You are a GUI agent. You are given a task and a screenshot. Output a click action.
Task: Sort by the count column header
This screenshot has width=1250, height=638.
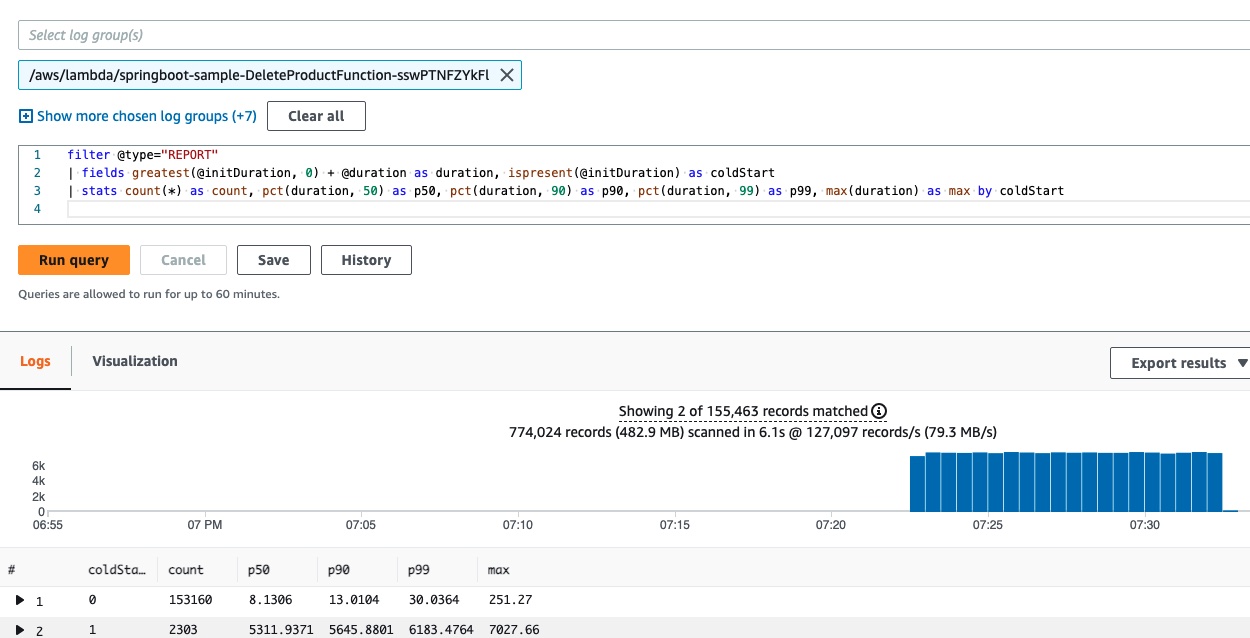pos(186,569)
